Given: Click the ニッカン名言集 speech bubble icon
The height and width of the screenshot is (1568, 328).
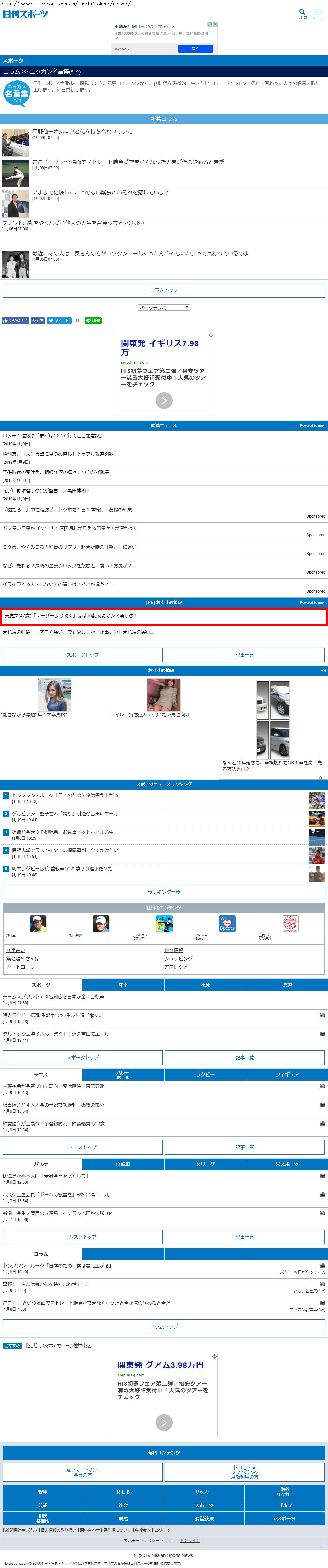Looking at the screenshot, I should pyautogui.click(x=16, y=93).
